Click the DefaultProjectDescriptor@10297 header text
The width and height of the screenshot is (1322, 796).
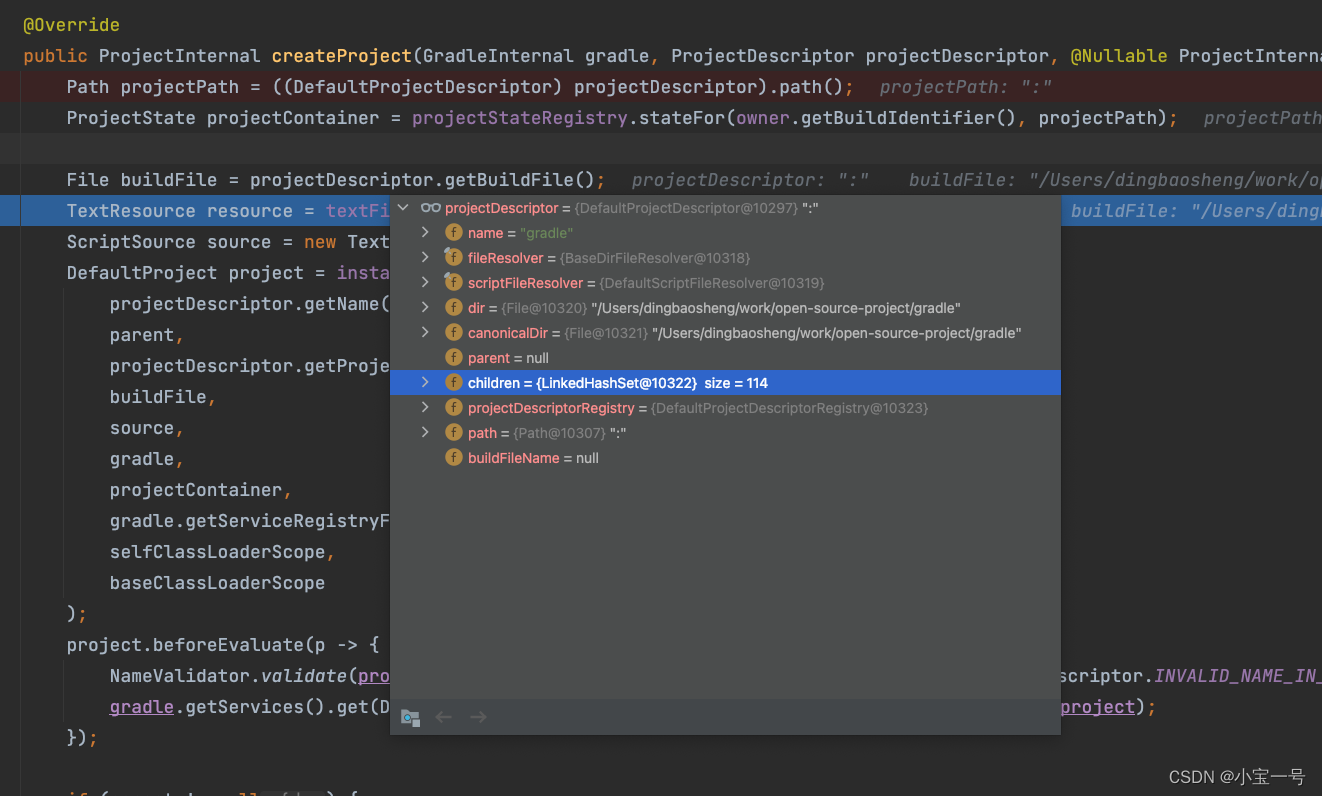(687, 208)
